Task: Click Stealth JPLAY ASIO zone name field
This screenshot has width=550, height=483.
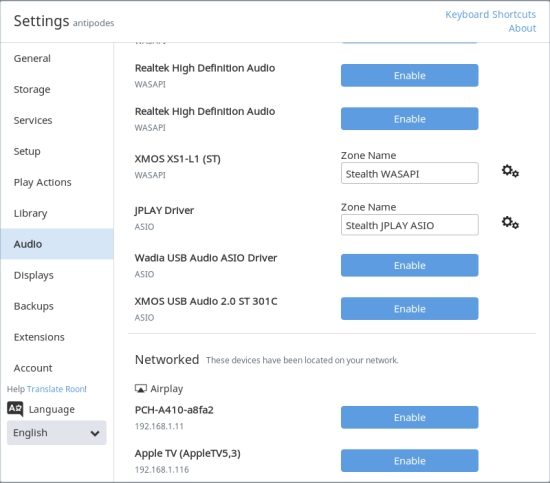Action: click(409, 225)
